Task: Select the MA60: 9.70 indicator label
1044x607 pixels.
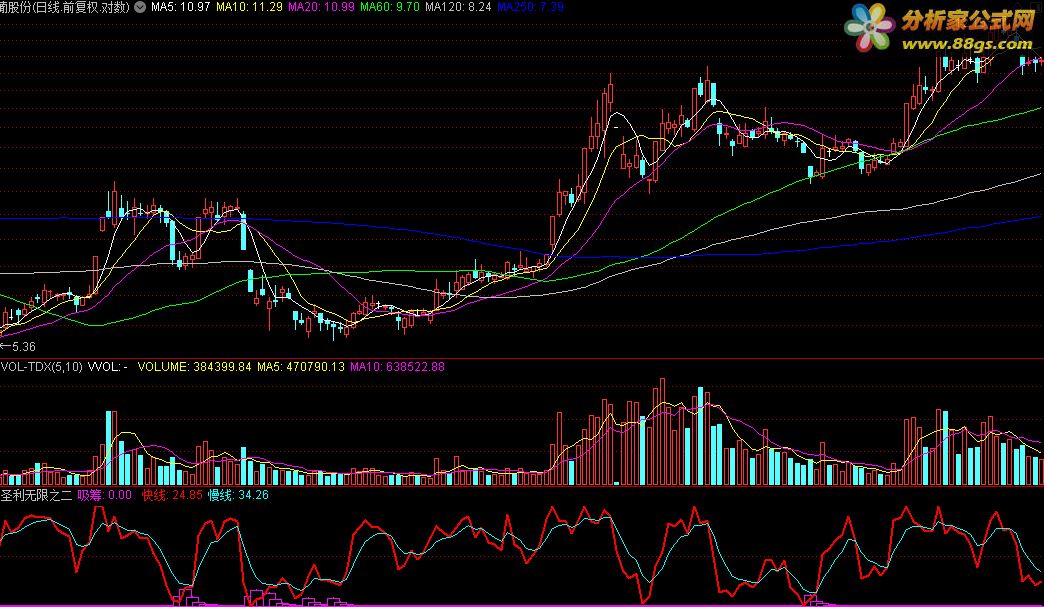Action: coord(390,7)
